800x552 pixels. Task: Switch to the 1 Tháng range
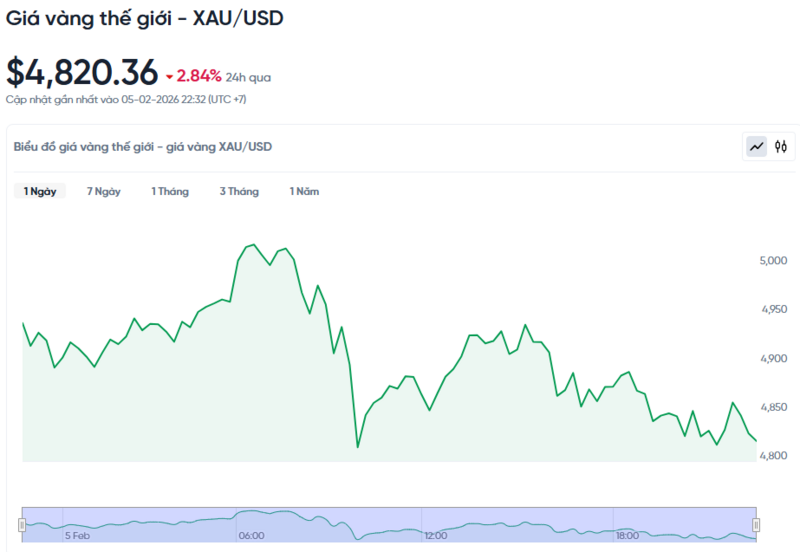point(170,191)
